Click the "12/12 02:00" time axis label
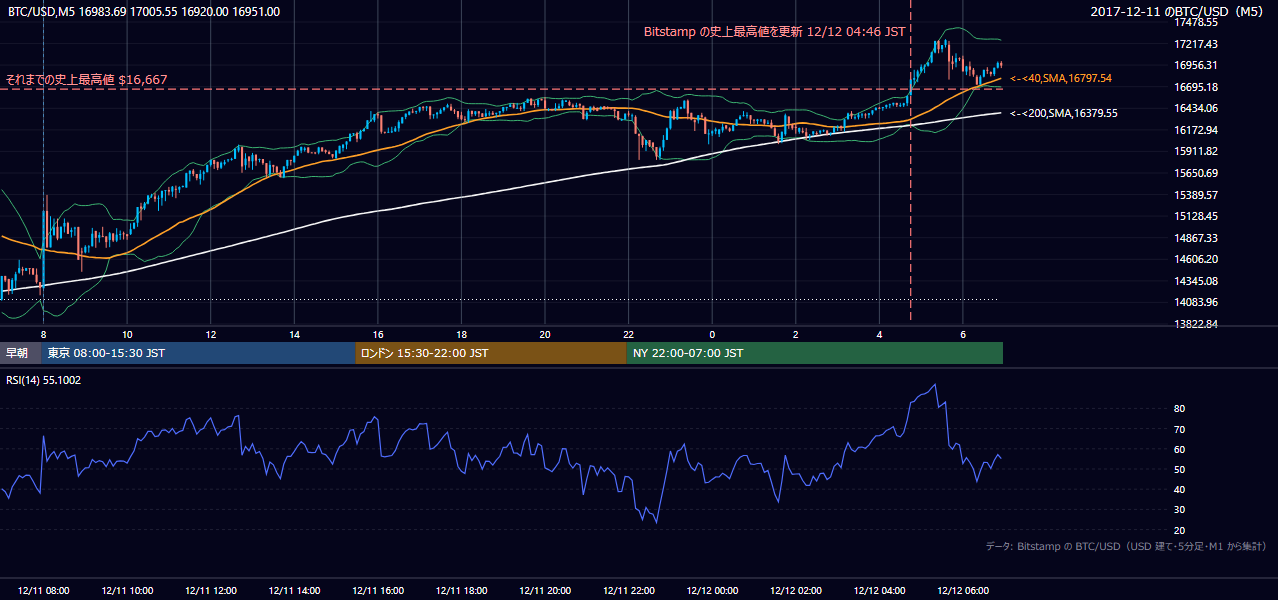This screenshot has width=1278, height=600. 797,591
